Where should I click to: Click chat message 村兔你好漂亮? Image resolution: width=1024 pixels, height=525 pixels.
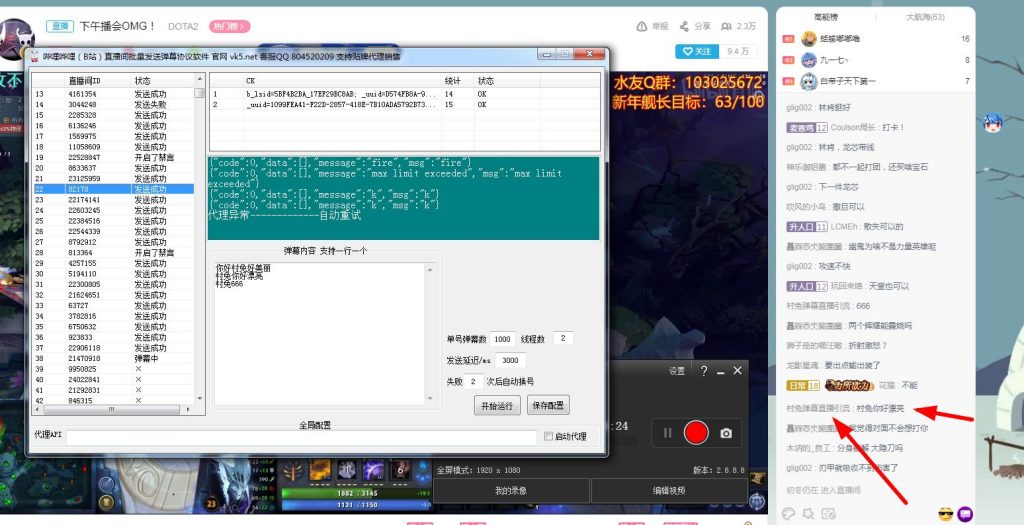pos(881,409)
